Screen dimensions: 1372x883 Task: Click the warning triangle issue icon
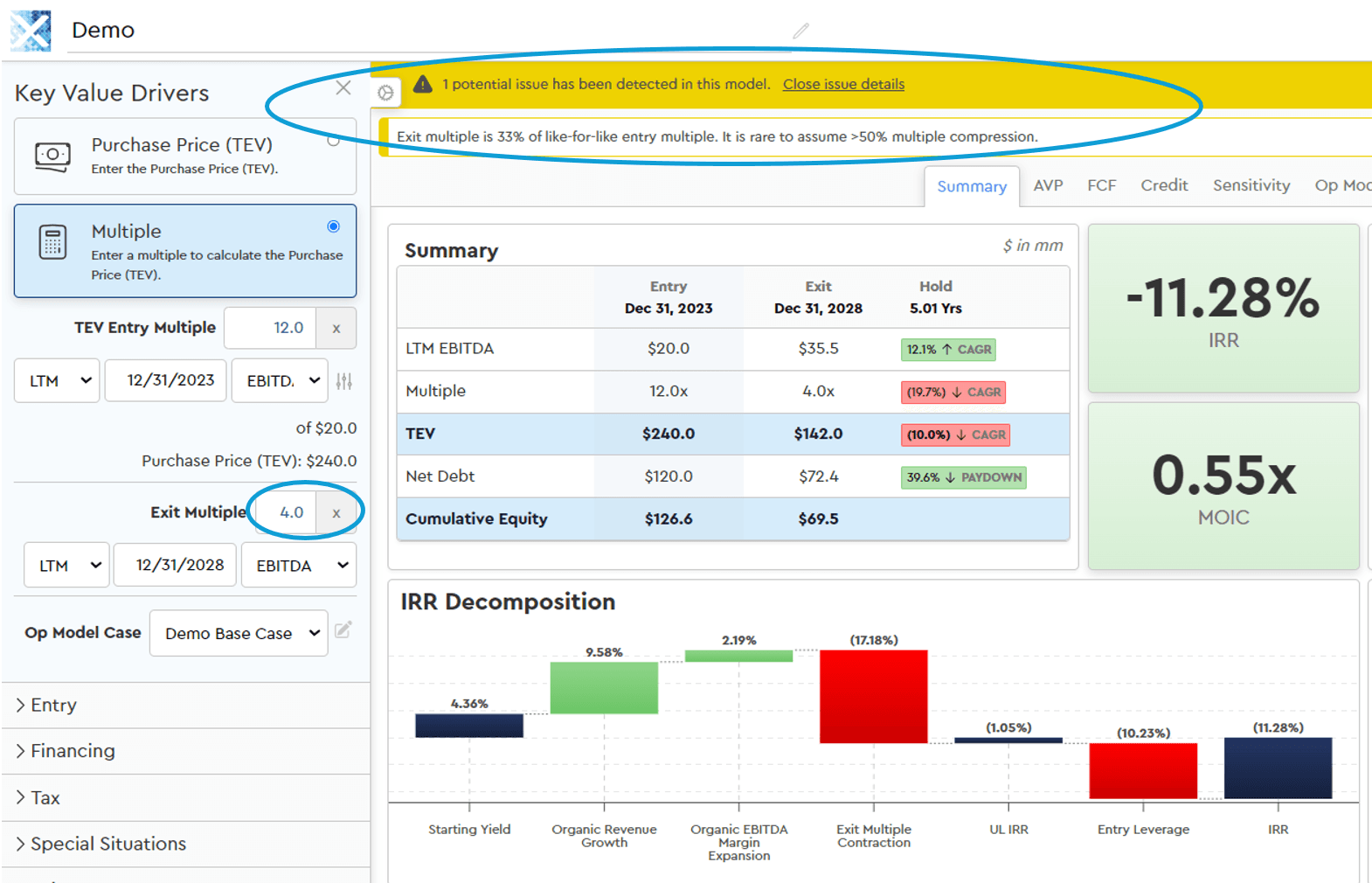pyautogui.click(x=423, y=85)
